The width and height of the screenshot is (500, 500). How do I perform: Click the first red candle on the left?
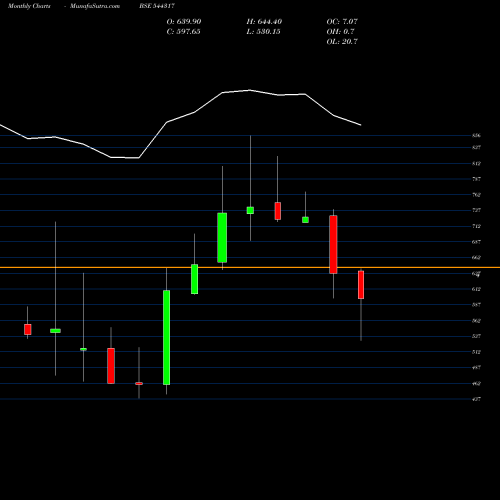[28, 329]
